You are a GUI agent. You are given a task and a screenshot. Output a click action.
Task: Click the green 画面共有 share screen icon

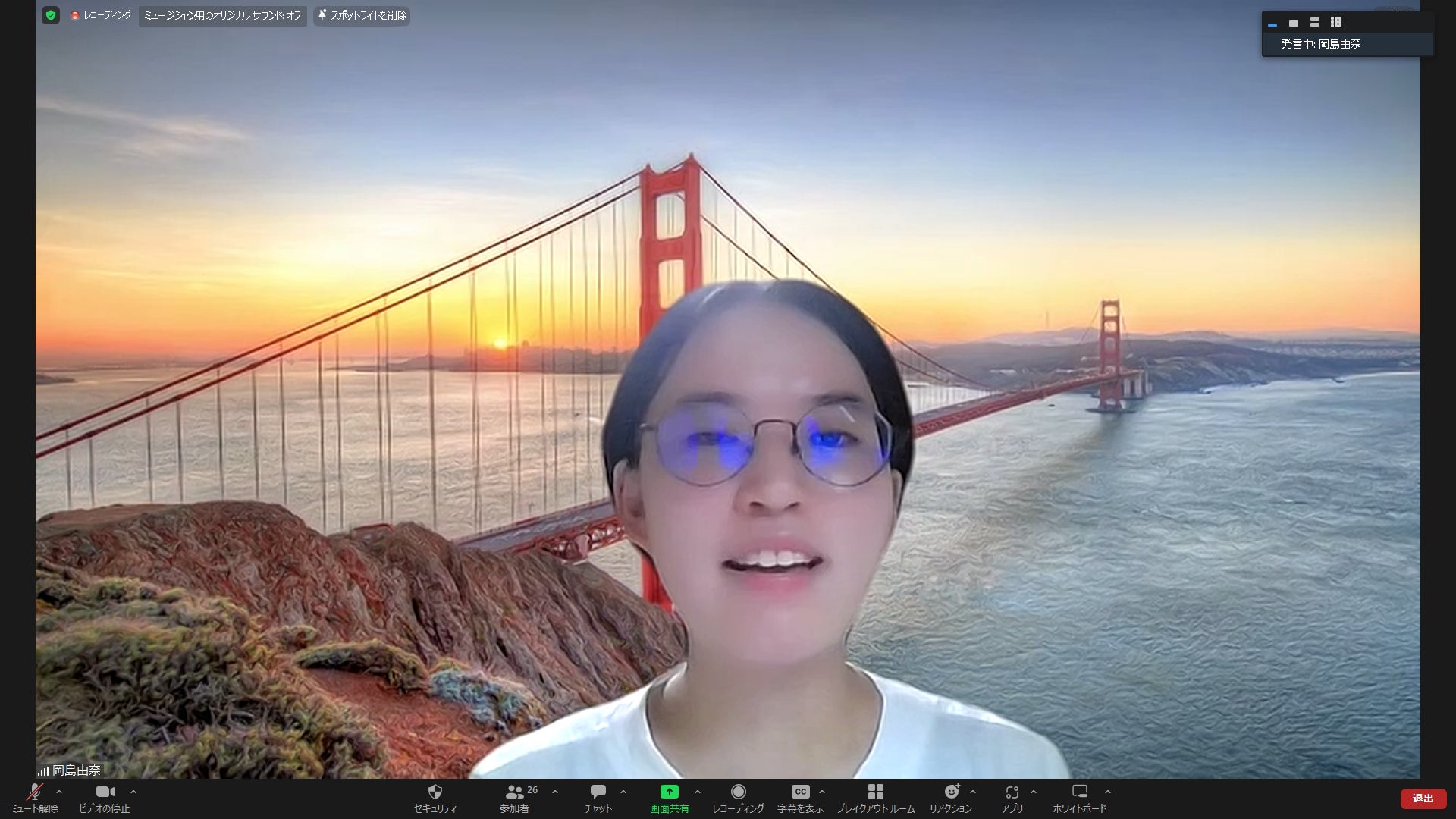point(669,792)
